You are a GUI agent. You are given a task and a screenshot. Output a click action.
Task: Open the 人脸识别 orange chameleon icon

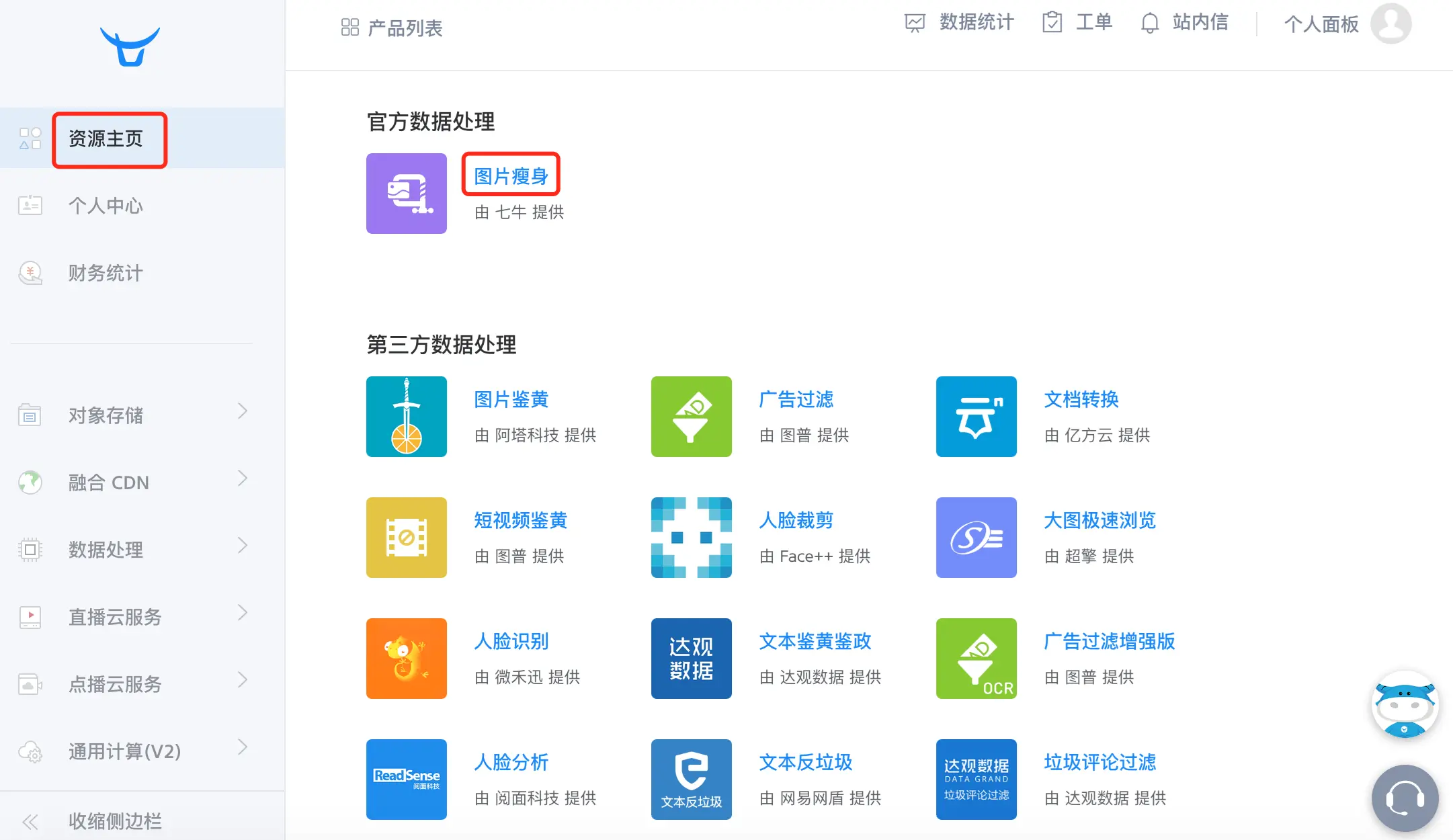click(407, 659)
